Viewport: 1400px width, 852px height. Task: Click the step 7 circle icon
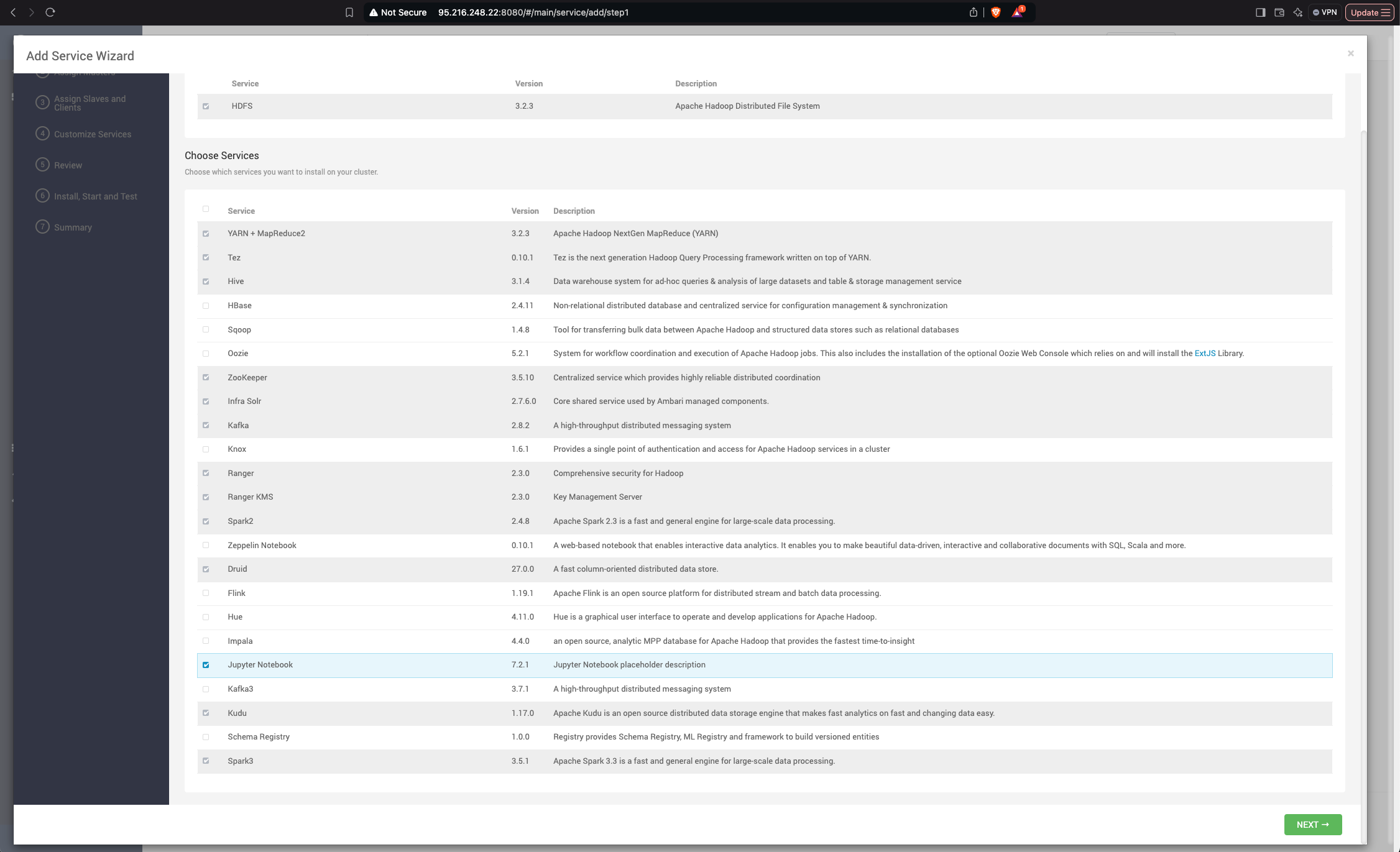tap(42, 227)
